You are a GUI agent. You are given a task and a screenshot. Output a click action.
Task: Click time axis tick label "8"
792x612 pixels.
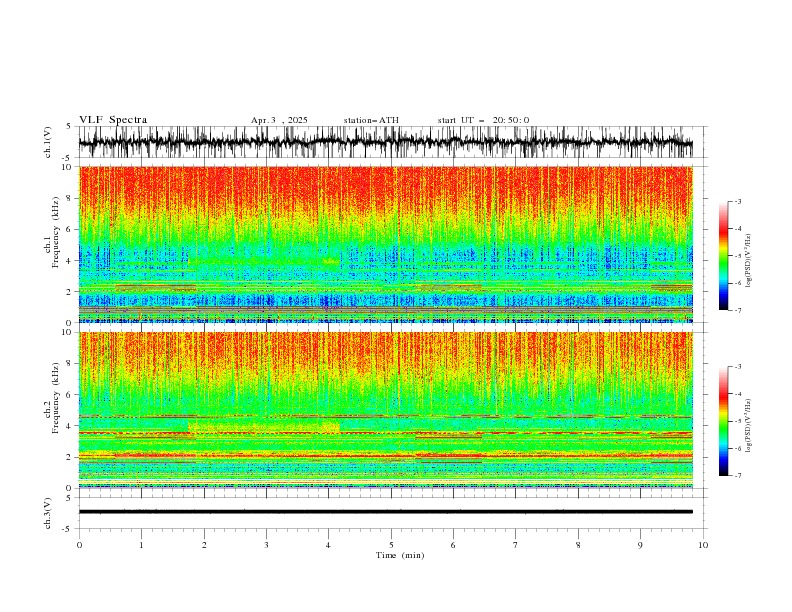pos(578,545)
